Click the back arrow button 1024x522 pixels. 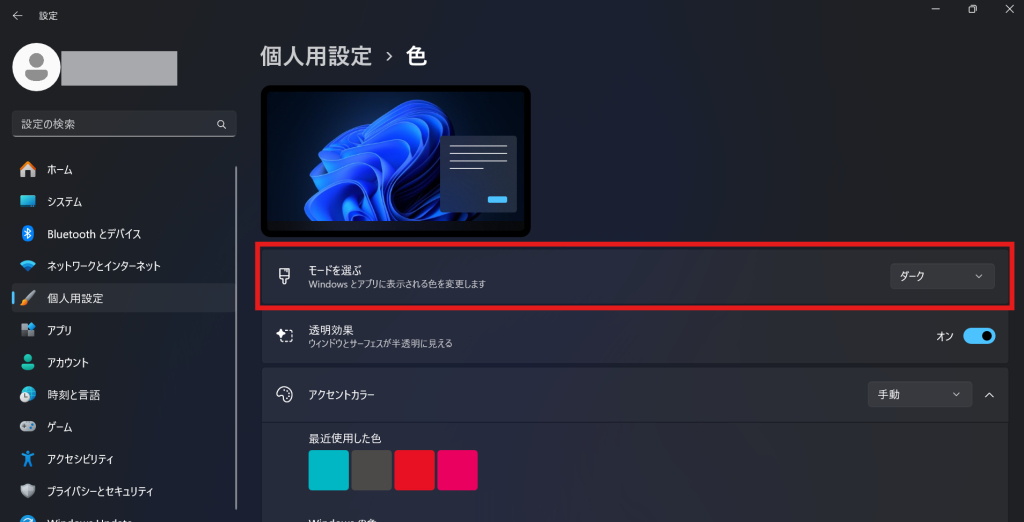pos(18,16)
